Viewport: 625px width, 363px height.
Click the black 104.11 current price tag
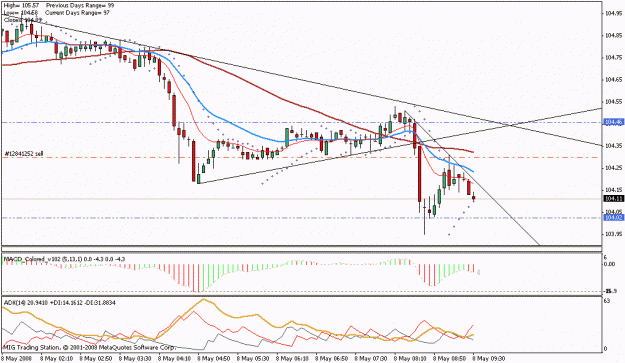[x=614, y=198]
